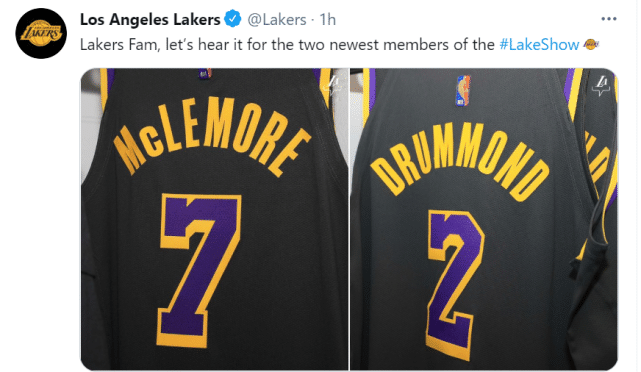Click the gold DRUMMOND lettering
Screen dimensions: 641x372
click(460, 161)
